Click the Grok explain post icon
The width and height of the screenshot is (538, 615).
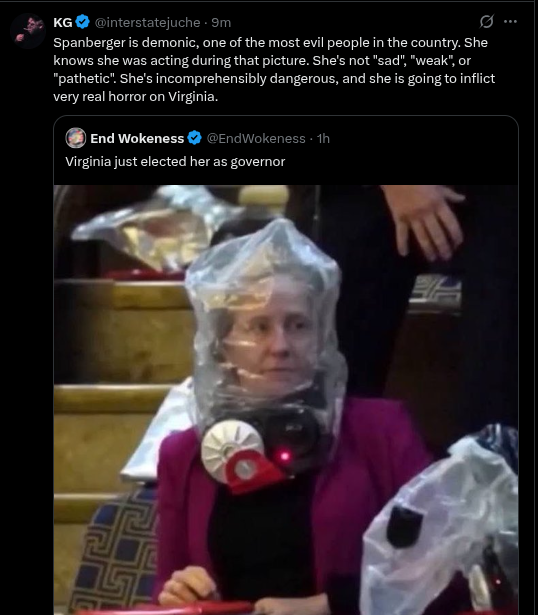[x=486, y=22]
